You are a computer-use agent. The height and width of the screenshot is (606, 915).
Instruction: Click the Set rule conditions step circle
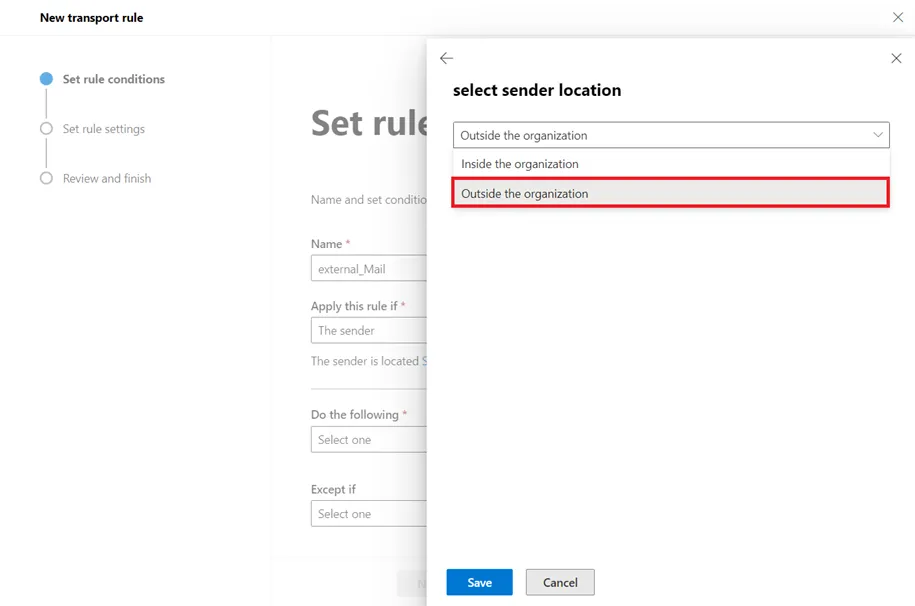(x=46, y=79)
